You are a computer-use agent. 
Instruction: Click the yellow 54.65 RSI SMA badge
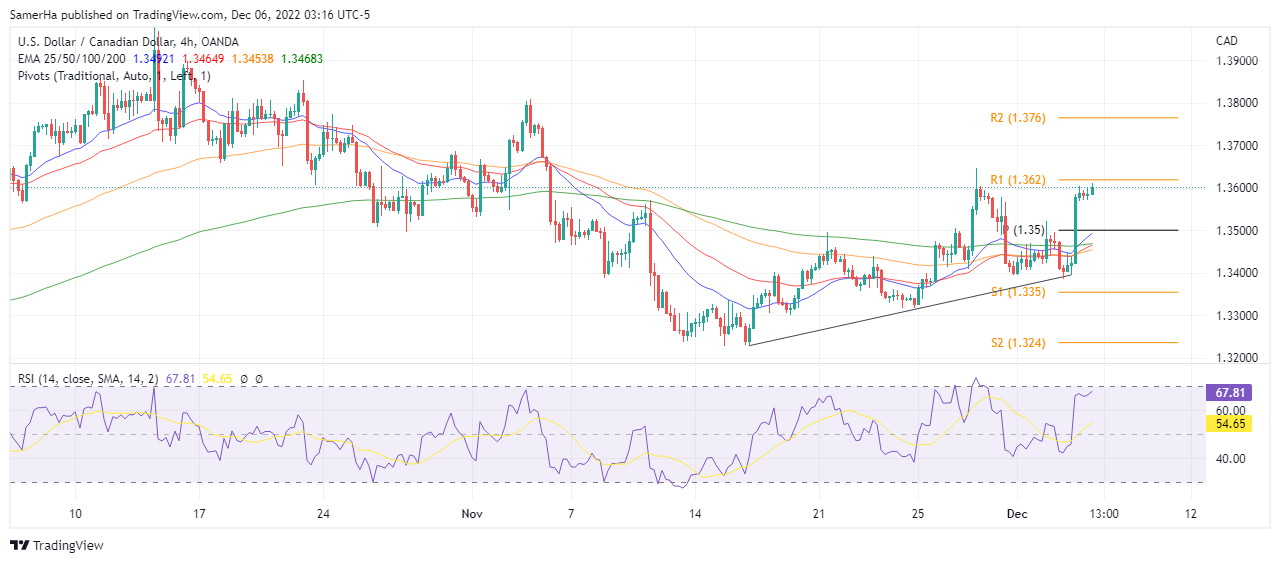pyautogui.click(x=1228, y=425)
